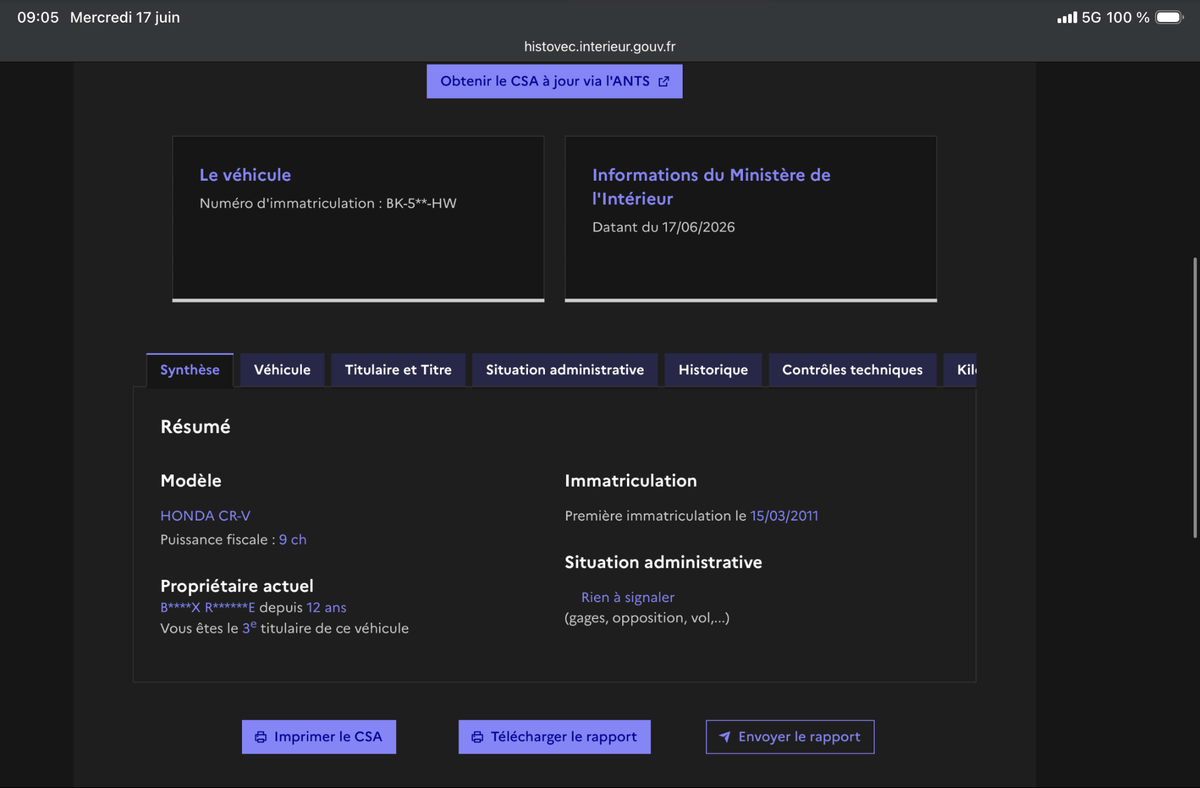Select the Situation administrative tab
This screenshot has width=1200, height=788.
[565, 370]
